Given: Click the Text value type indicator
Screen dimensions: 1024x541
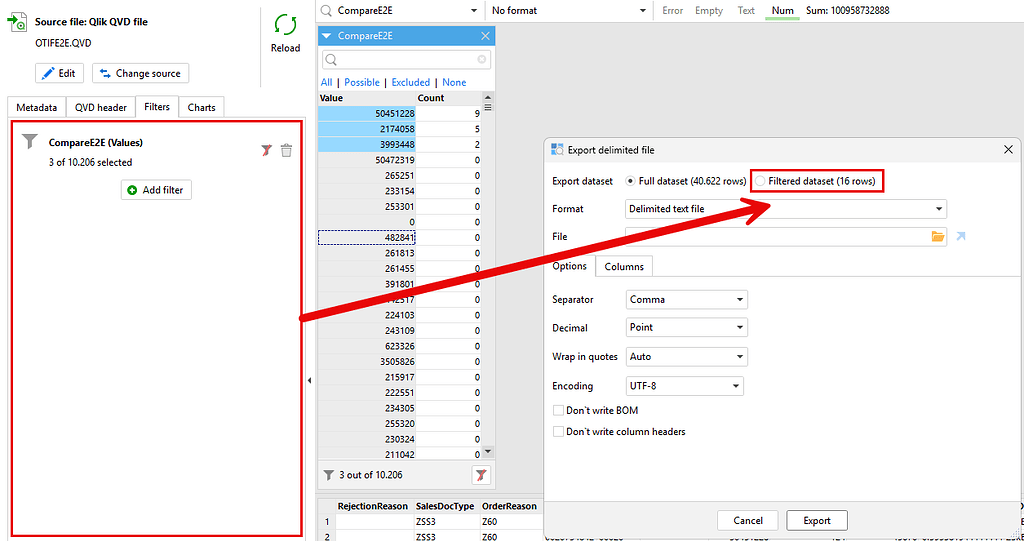Looking at the screenshot, I should 746,10.
